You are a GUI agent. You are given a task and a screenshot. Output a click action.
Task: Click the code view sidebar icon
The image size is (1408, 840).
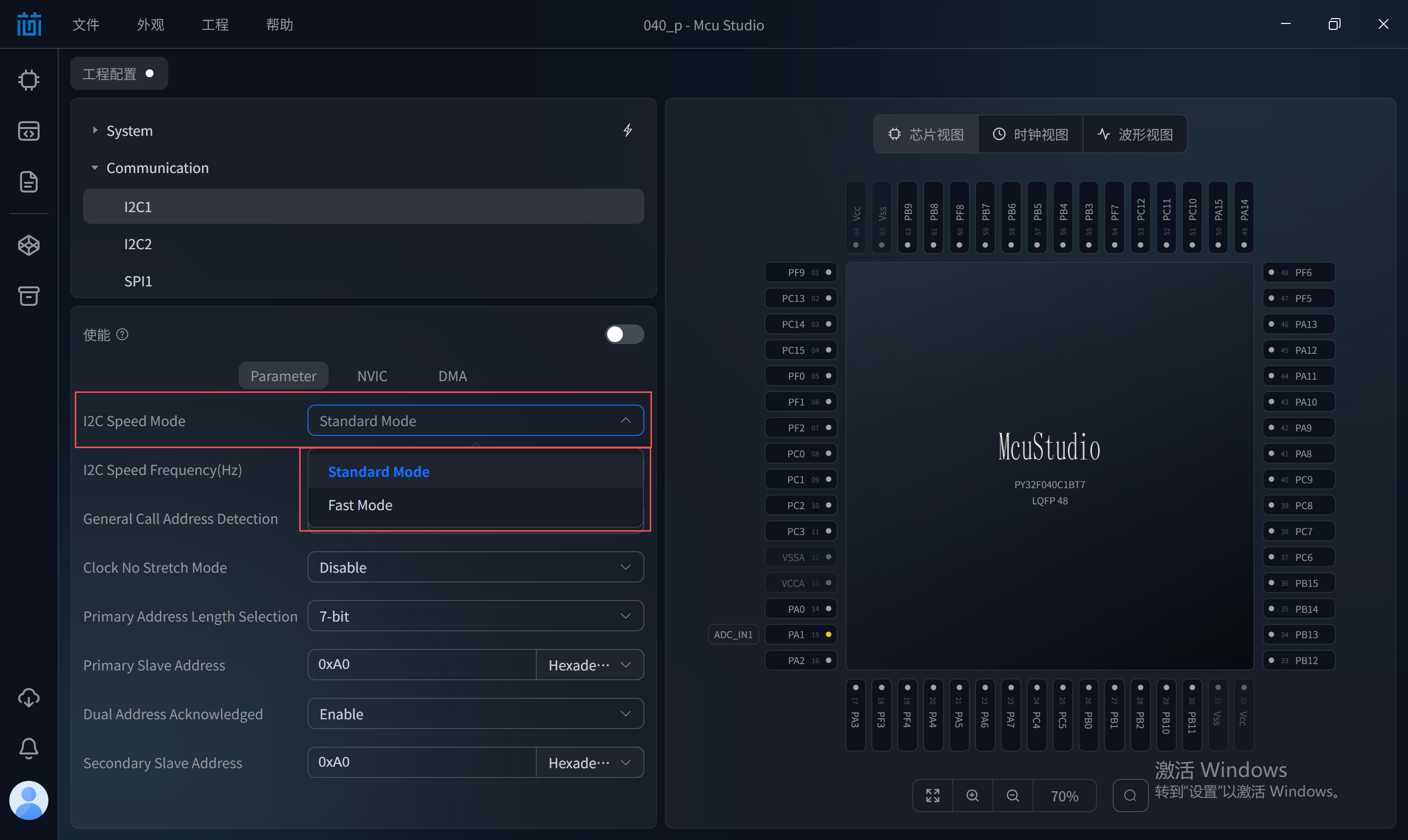coord(28,131)
